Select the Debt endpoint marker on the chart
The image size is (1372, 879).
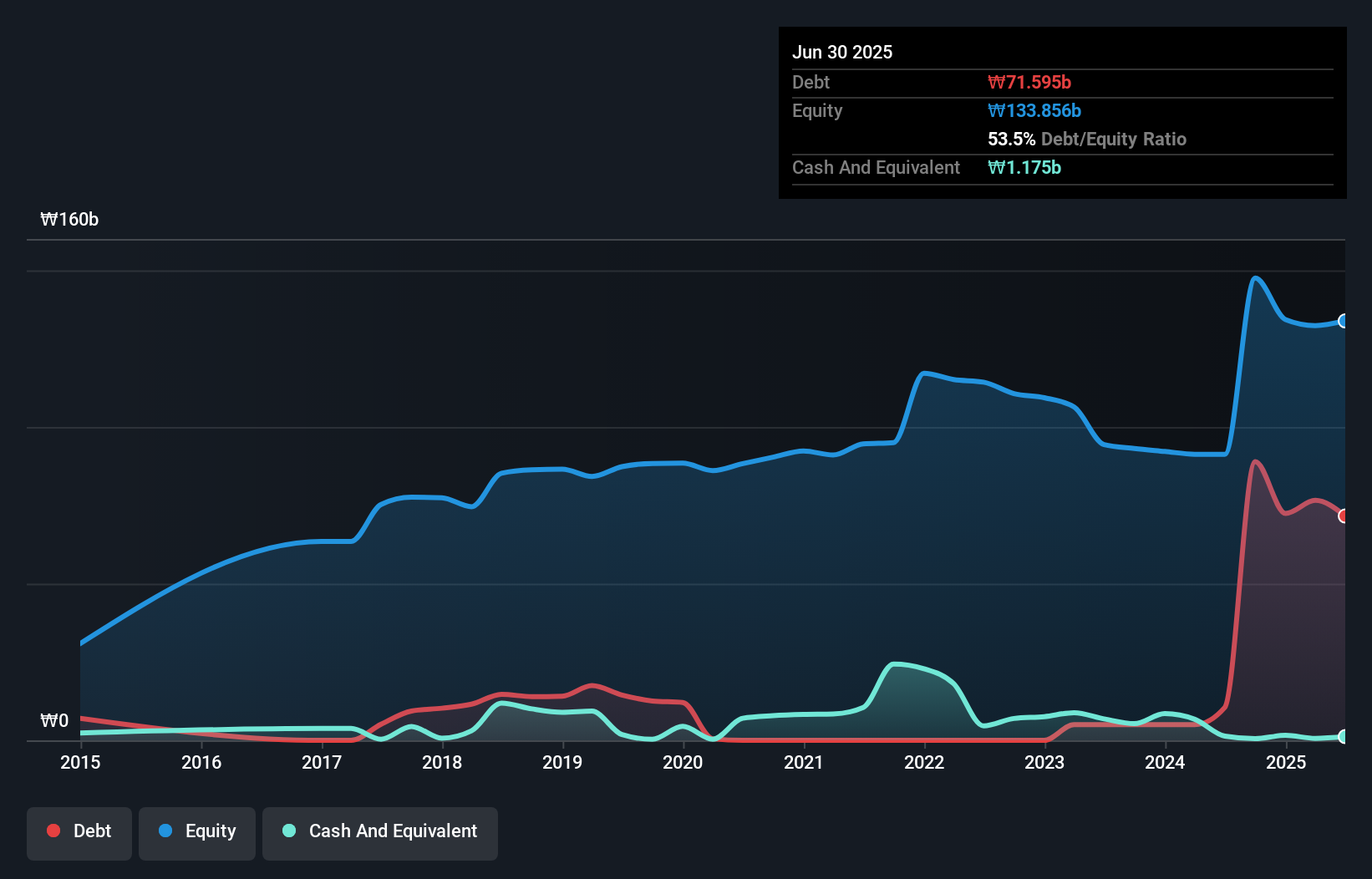point(1344,516)
